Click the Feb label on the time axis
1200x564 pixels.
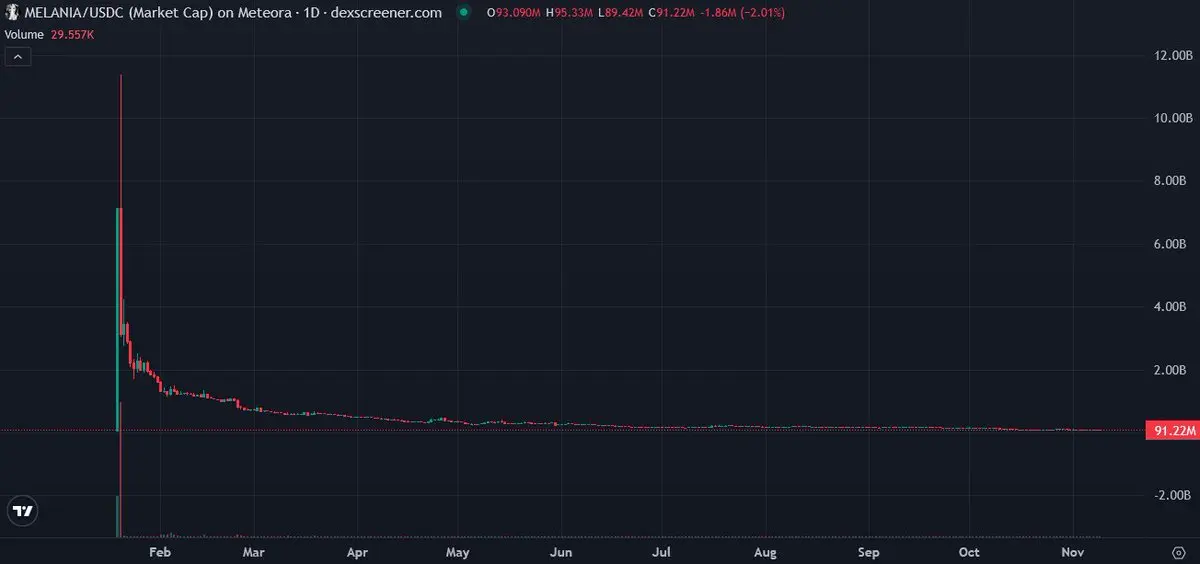(x=159, y=552)
